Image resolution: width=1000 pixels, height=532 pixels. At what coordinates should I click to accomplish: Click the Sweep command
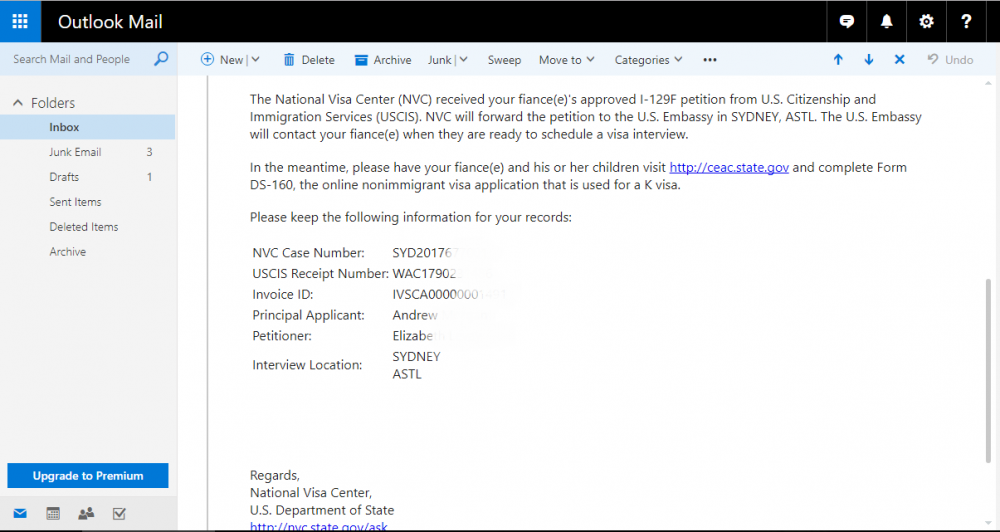click(x=504, y=60)
